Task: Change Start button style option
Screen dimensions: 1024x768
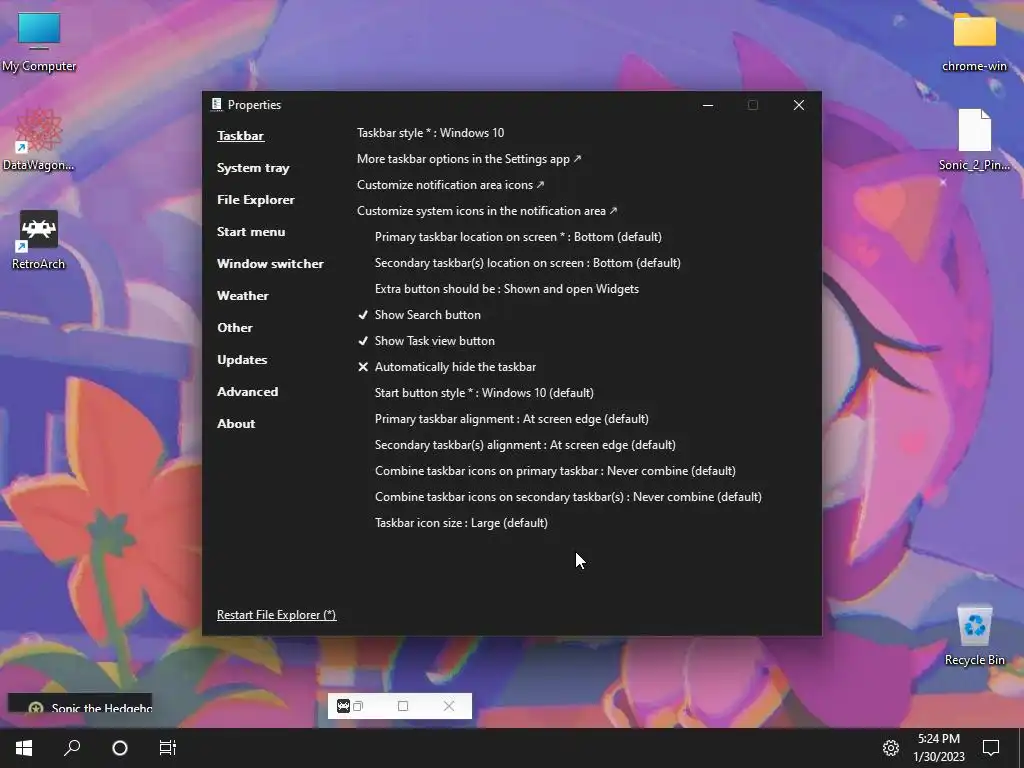Action: click(x=484, y=393)
